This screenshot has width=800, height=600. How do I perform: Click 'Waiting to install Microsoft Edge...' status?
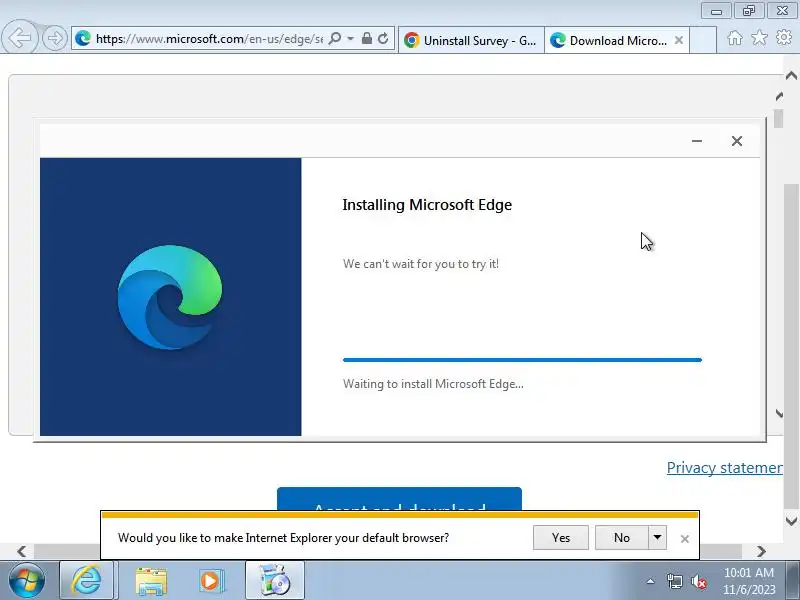pos(433,384)
